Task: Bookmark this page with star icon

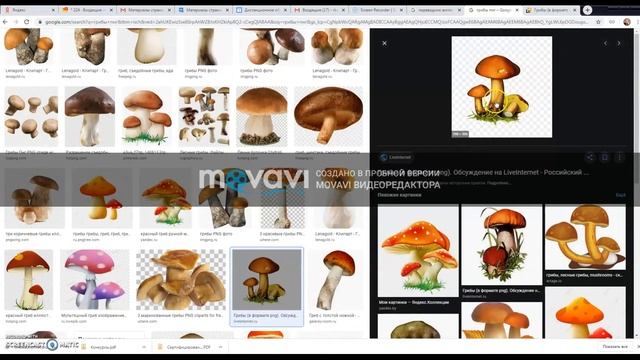Action: pos(598,22)
